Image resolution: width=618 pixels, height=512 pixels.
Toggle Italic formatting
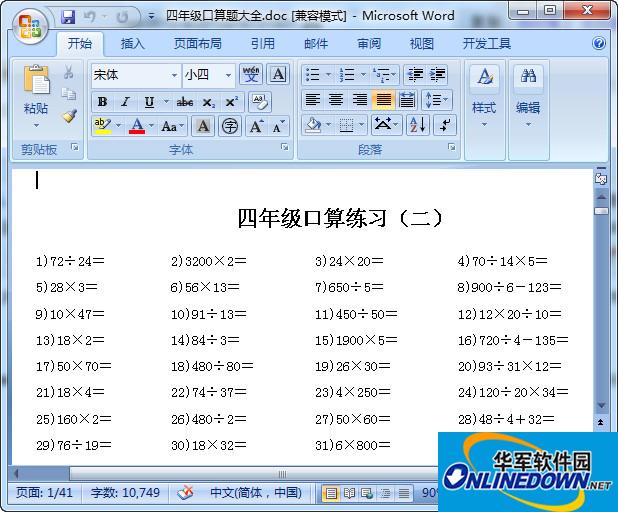pos(125,102)
